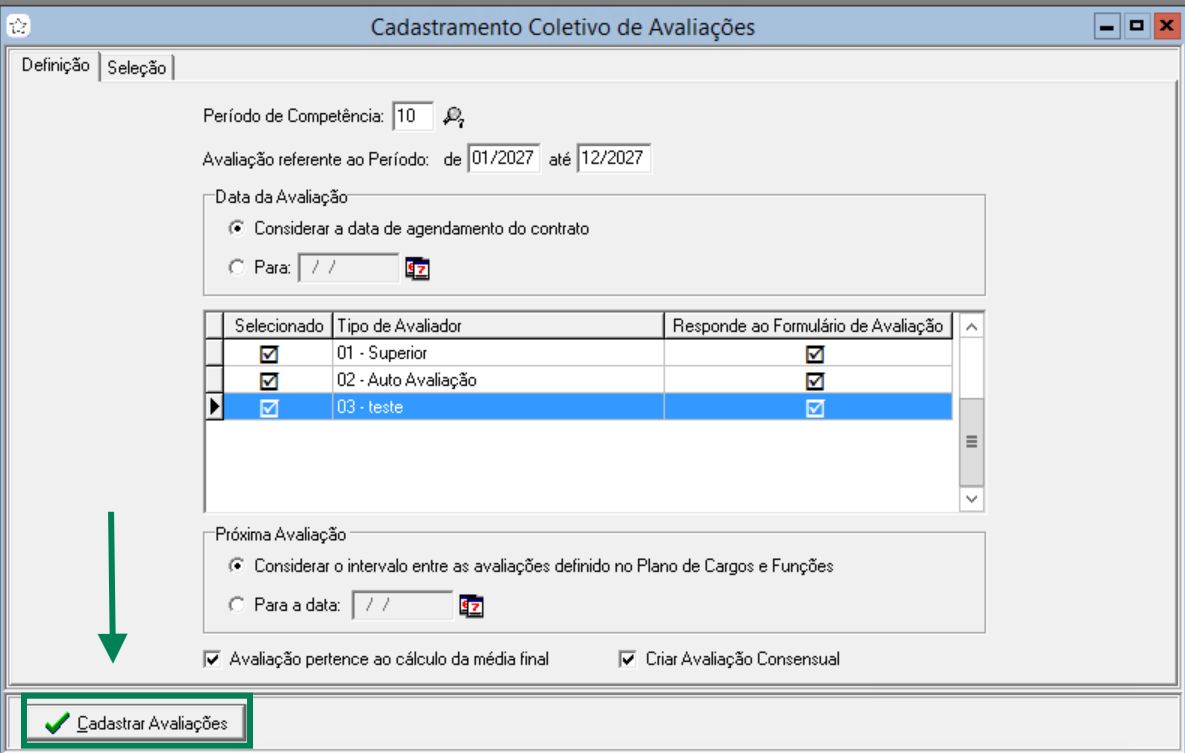The image size is (1185, 753).
Task: Choose 'Para a data:' radio option
Action: [x=236, y=605]
